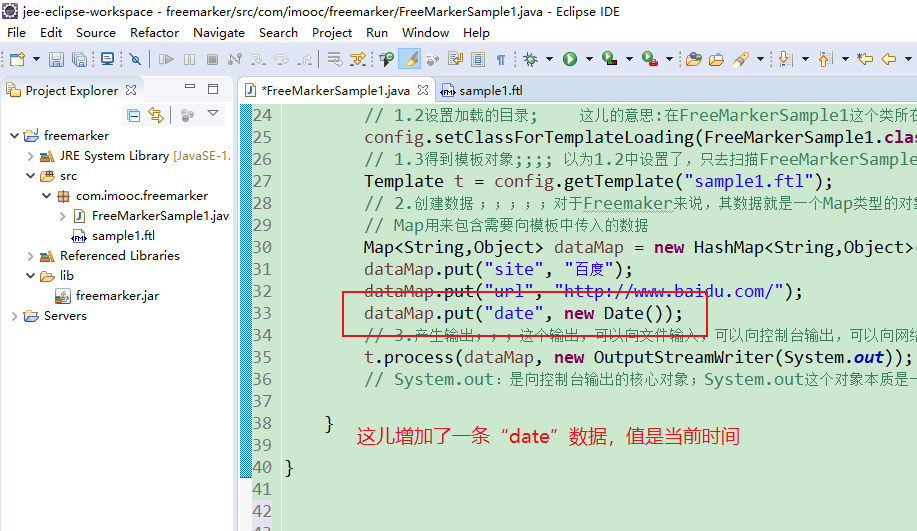Viewport: 917px width, 531px height.
Task: Switch to the sample1.ftl editor tab
Action: point(482,91)
